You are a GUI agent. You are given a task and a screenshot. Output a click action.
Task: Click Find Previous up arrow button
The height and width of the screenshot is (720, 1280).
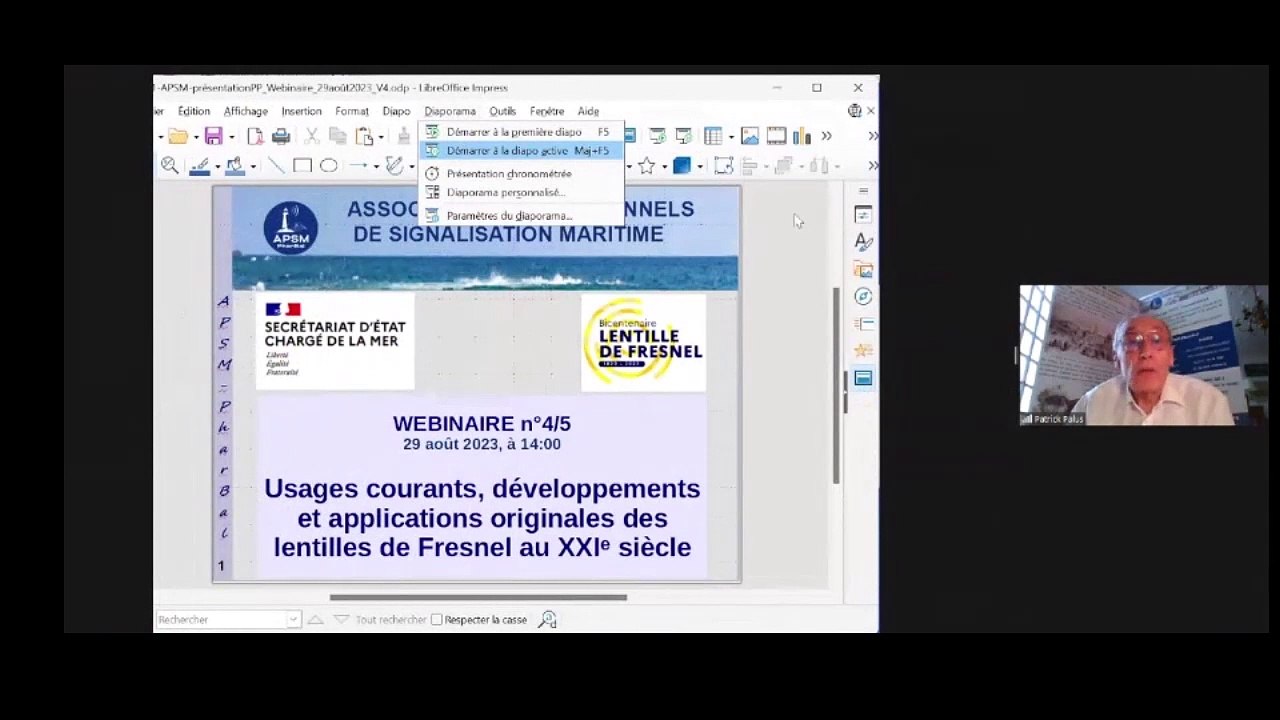tap(315, 620)
